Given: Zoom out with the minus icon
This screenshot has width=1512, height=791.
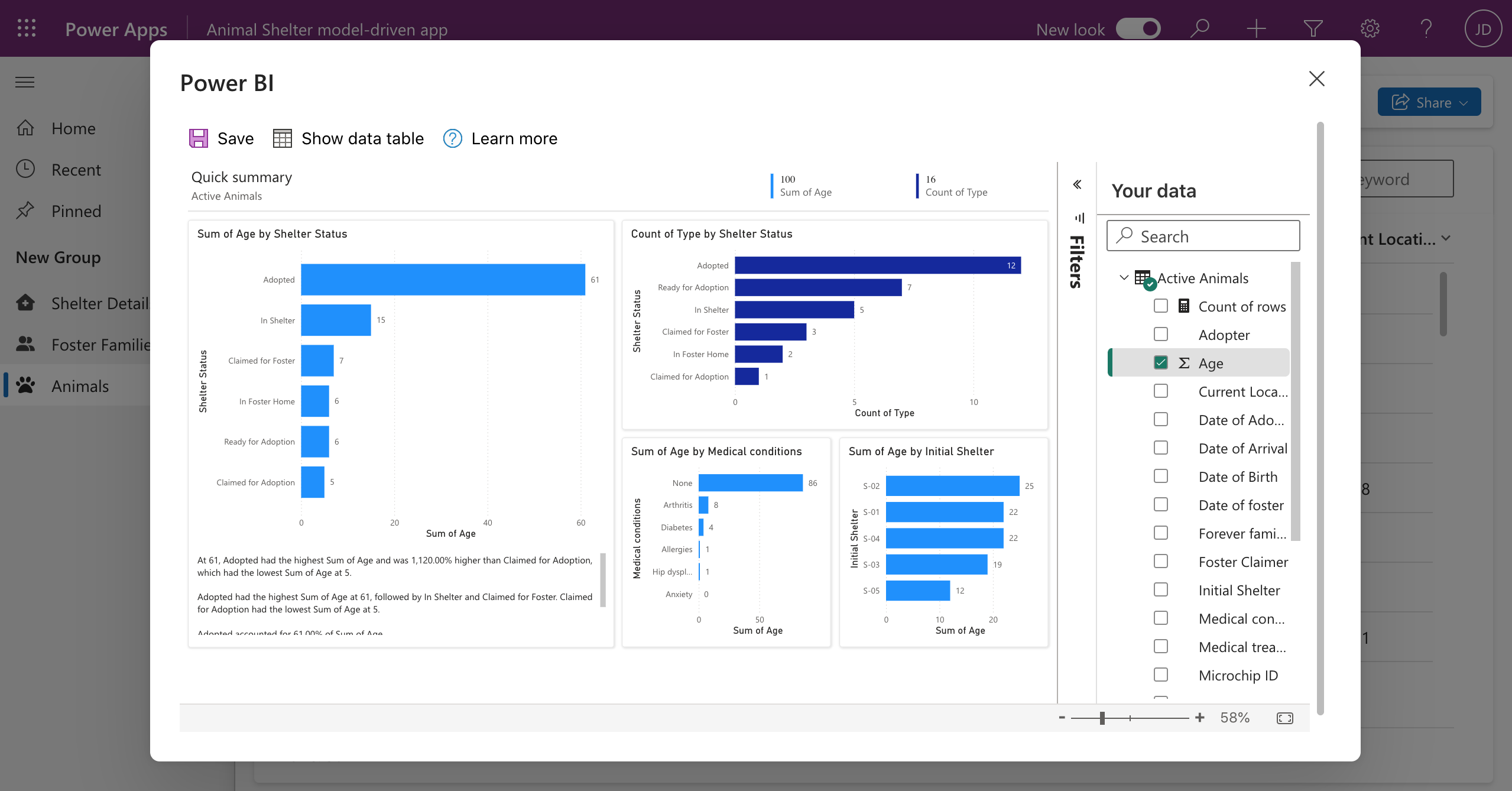Looking at the screenshot, I should pyautogui.click(x=1062, y=718).
